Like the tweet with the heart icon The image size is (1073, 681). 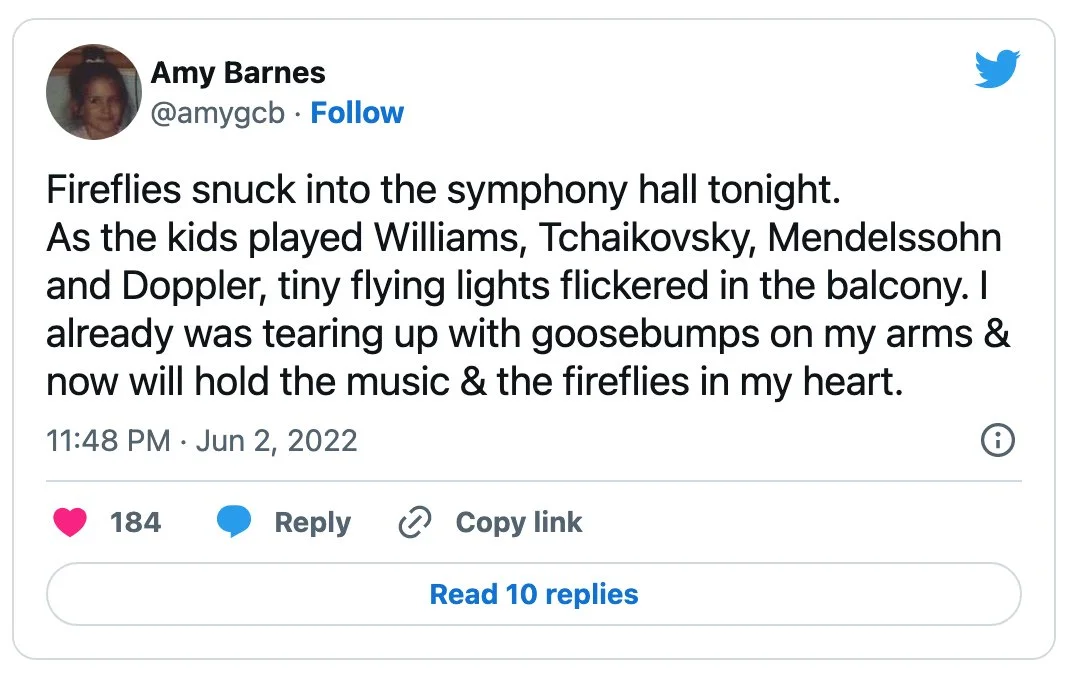70,522
